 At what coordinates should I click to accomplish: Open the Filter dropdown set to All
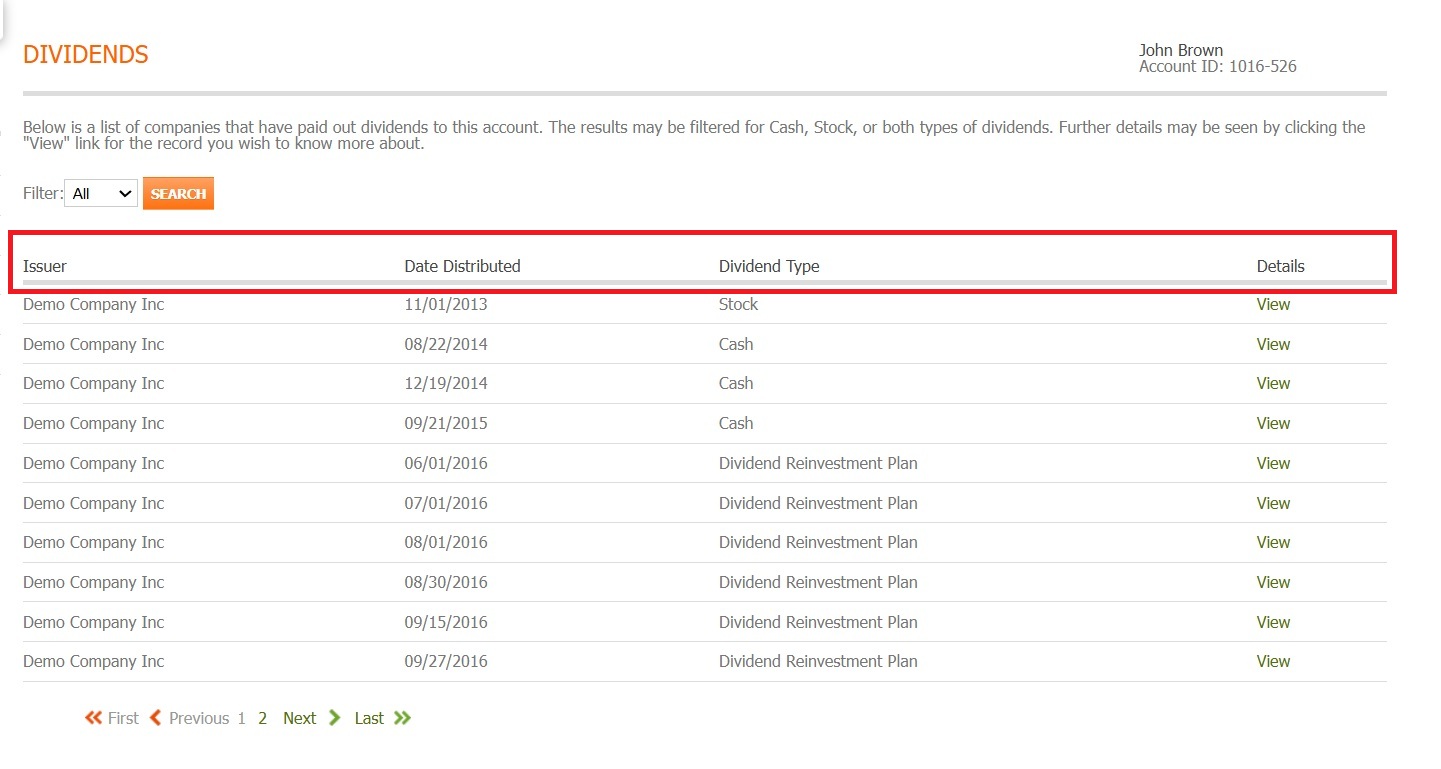(x=101, y=194)
